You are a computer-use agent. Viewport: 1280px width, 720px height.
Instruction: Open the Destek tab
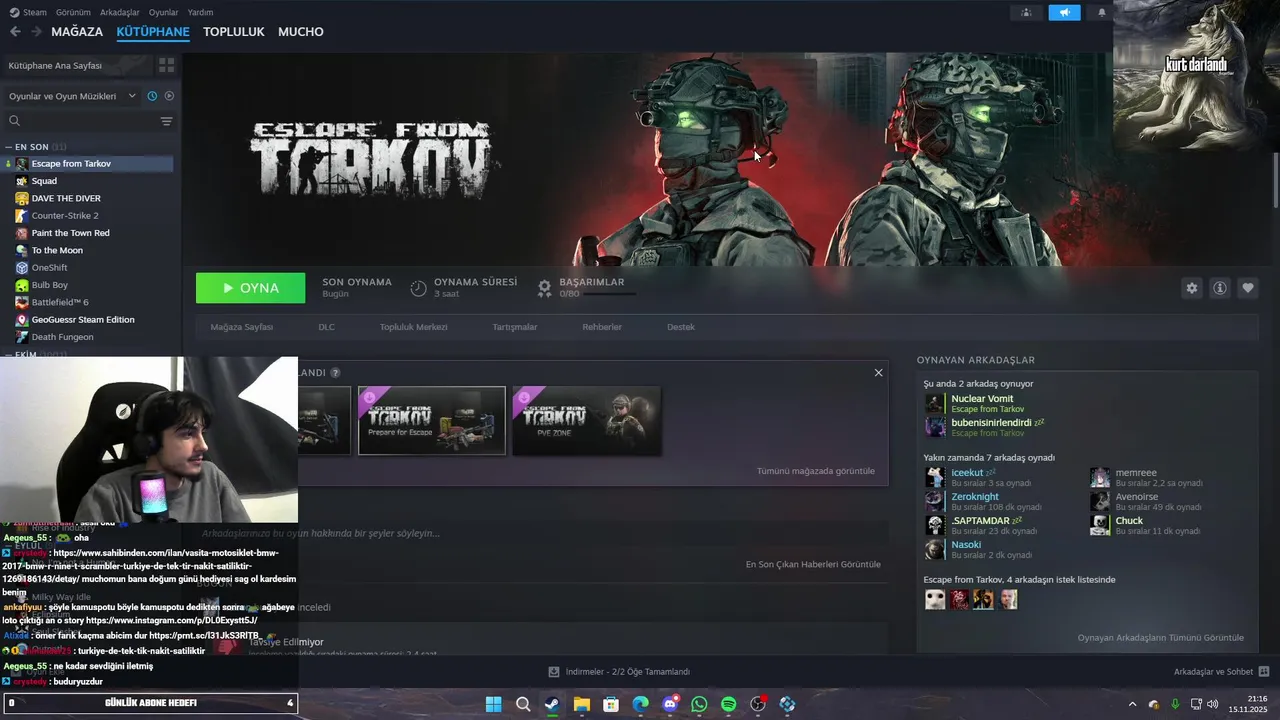pos(681,327)
